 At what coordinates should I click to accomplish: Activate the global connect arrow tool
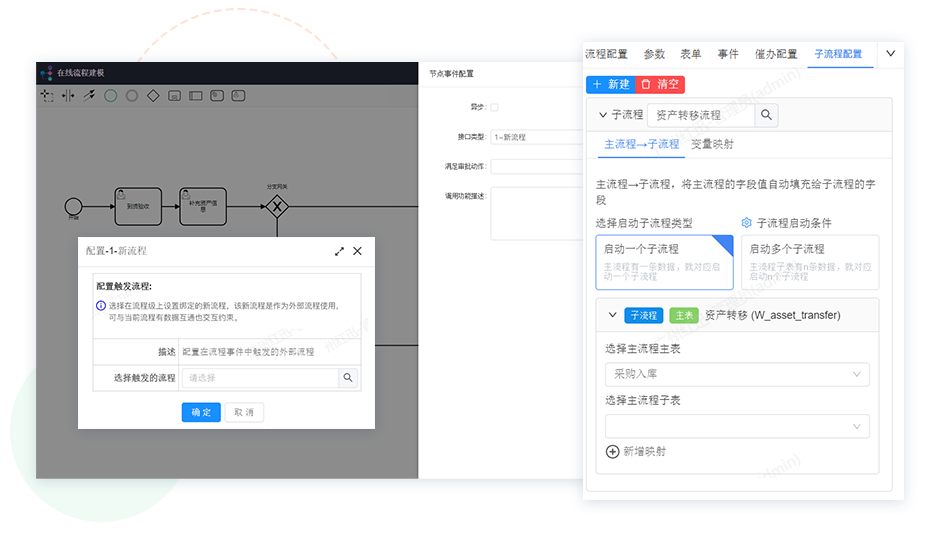pos(89,96)
